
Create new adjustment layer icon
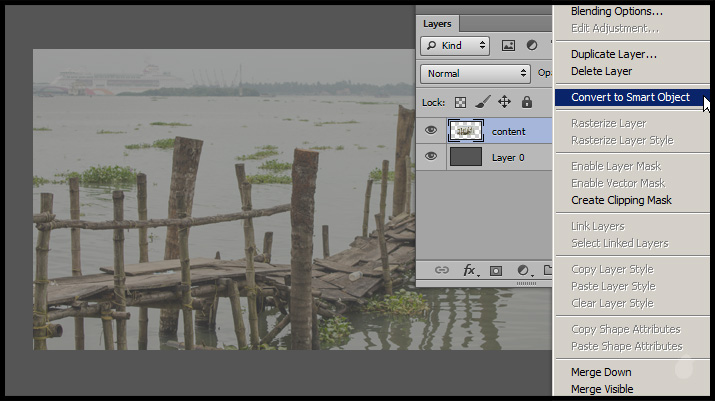523,270
